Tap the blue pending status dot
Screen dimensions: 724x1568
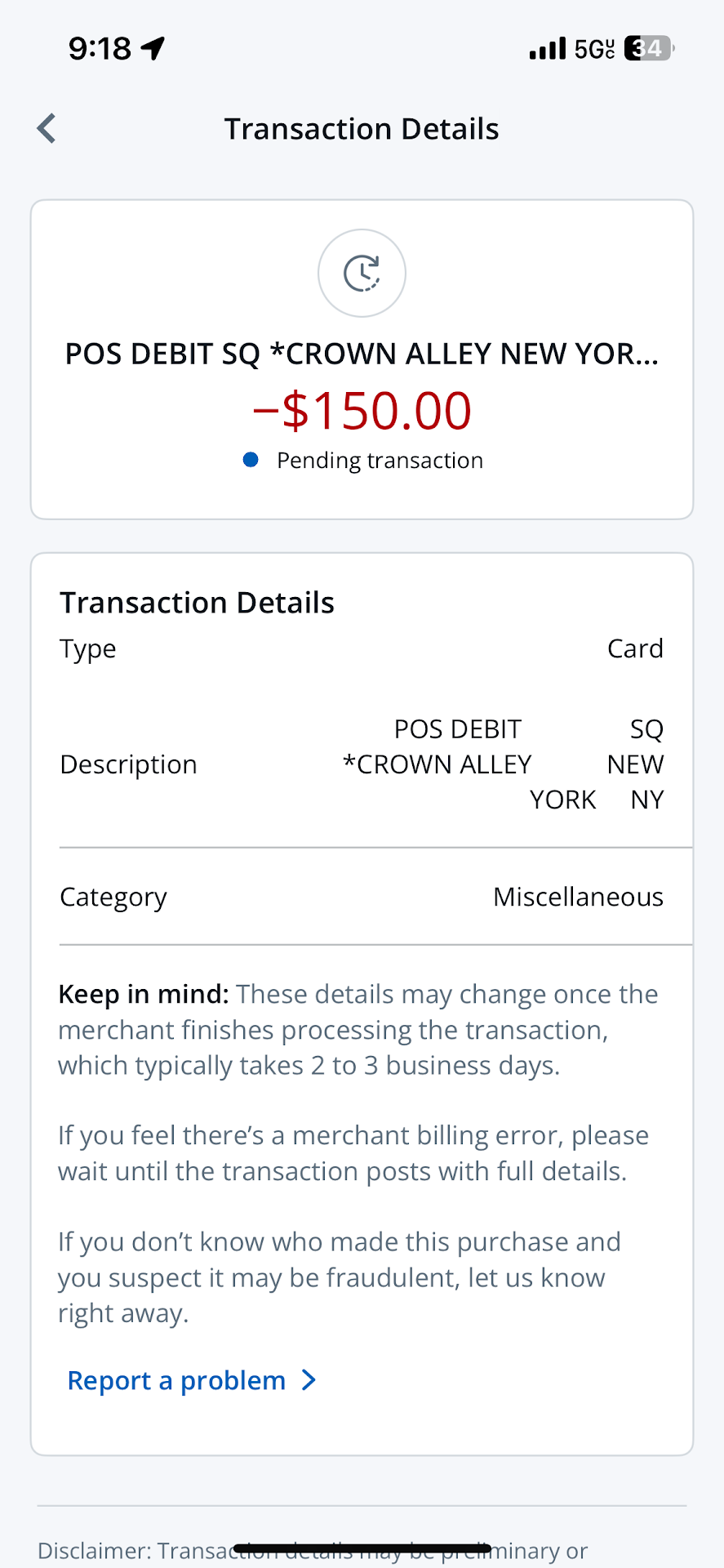pos(251,461)
